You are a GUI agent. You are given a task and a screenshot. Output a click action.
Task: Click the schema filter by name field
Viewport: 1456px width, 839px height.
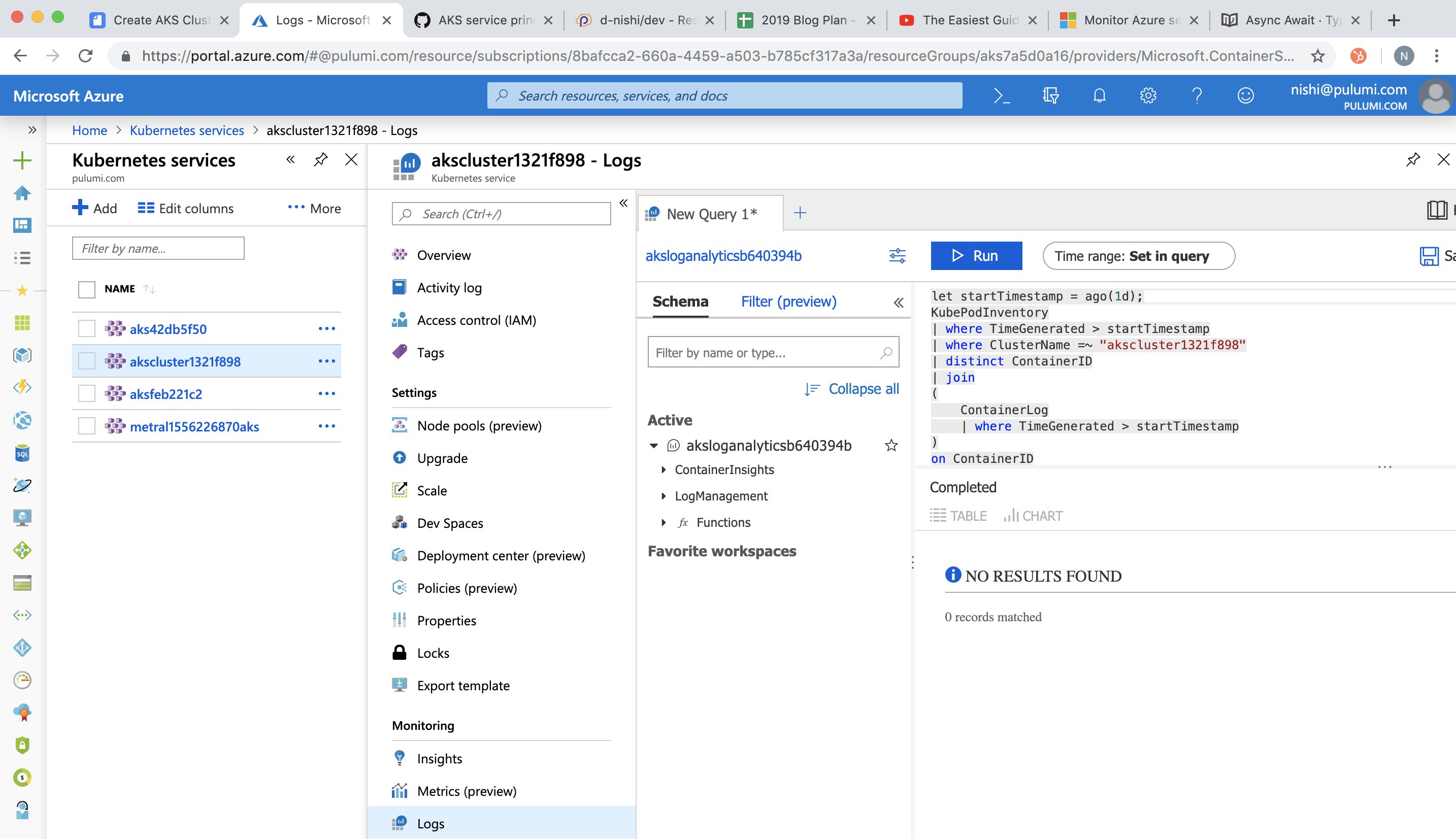click(764, 353)
